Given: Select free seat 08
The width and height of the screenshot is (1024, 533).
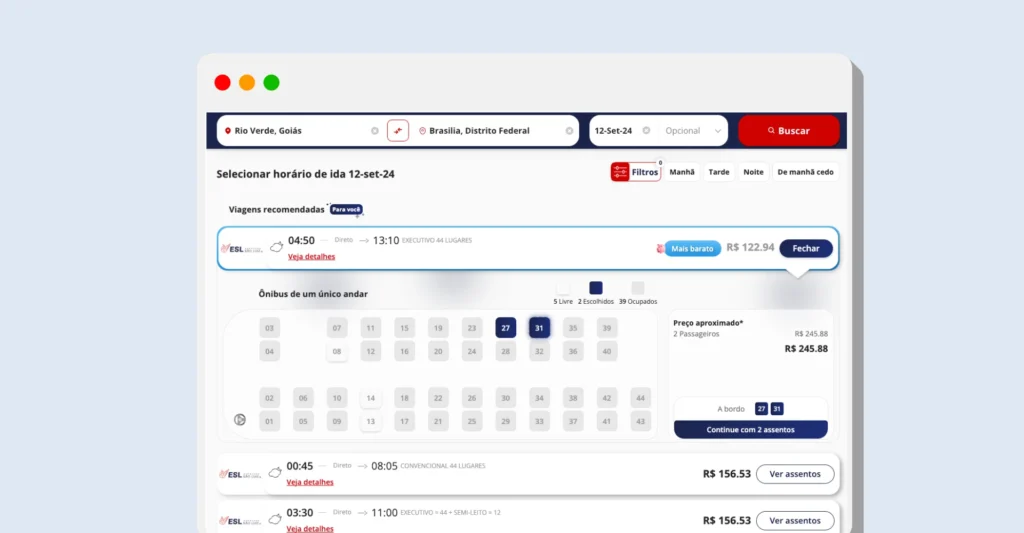Looking at the screenshot, I should tap(337, 351).
